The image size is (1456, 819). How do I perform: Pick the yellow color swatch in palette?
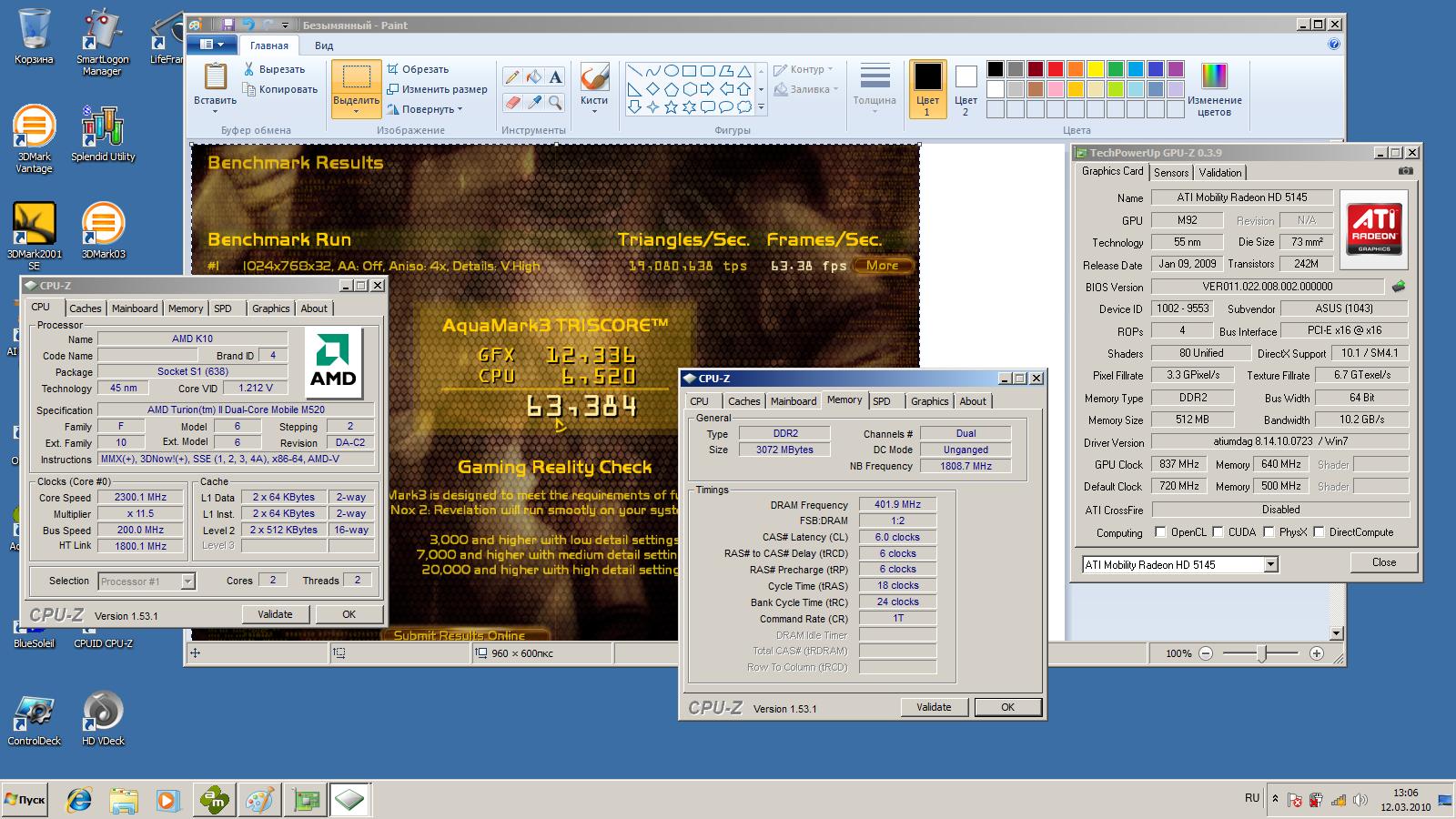(1096, 69)
